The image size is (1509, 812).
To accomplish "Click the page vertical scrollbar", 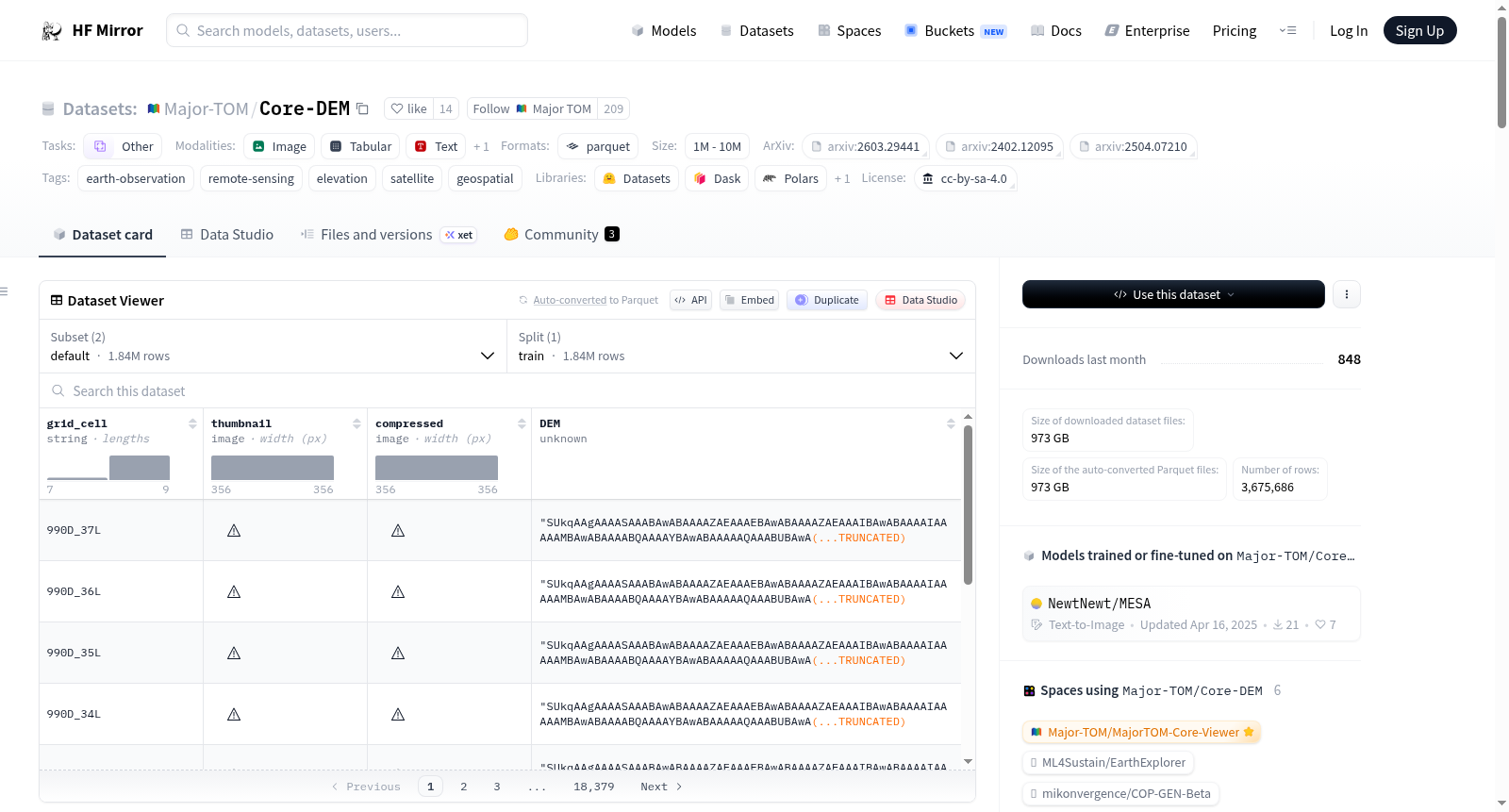I will click(x=1501, y=72).
